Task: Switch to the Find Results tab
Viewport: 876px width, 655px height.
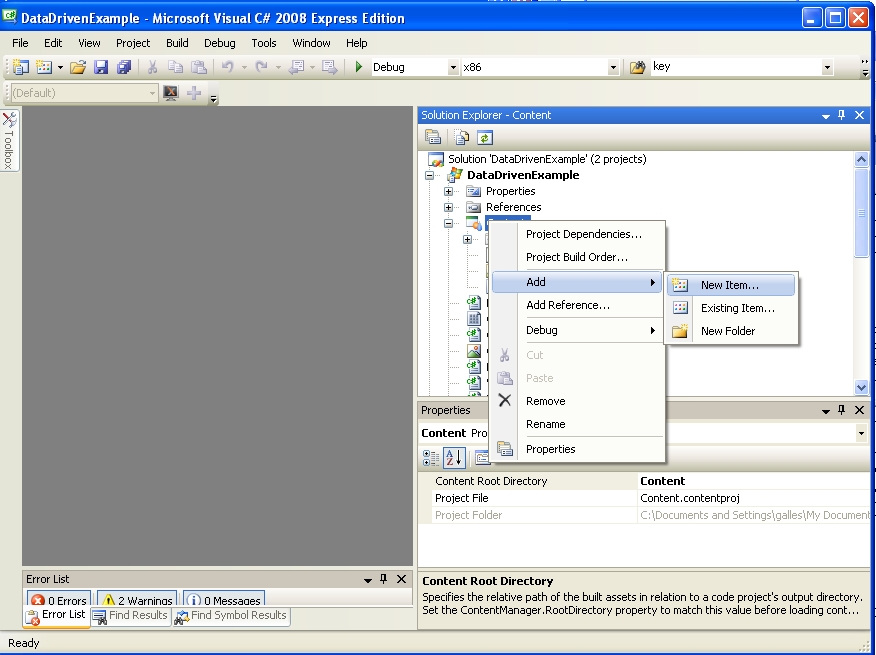Action: click(x=131, y=616)
